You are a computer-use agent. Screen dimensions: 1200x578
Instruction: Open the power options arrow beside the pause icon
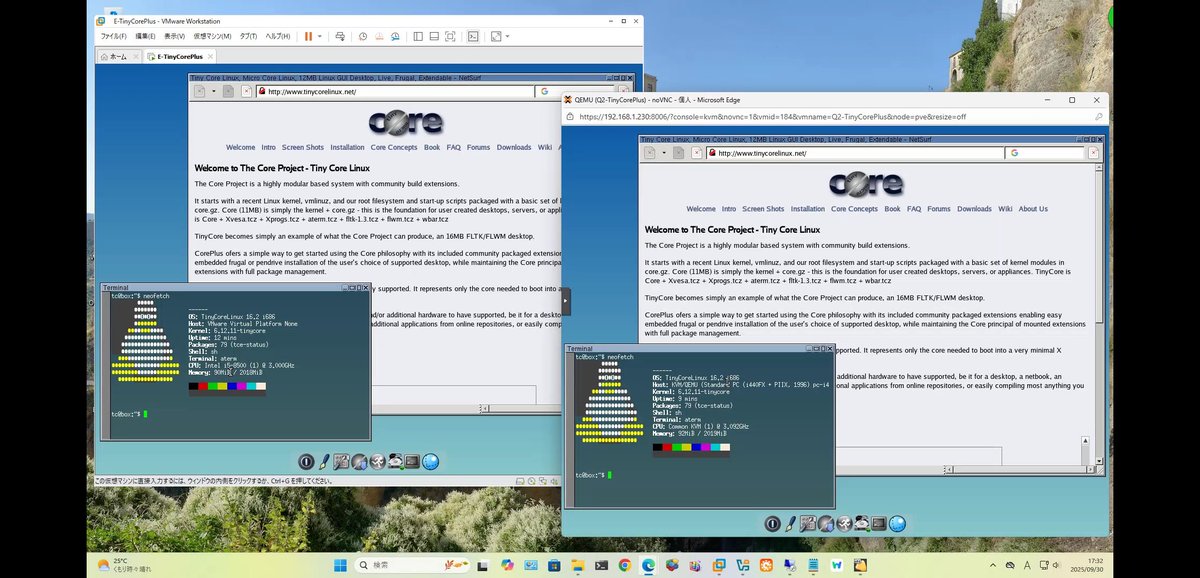click(x=320, y=36)
